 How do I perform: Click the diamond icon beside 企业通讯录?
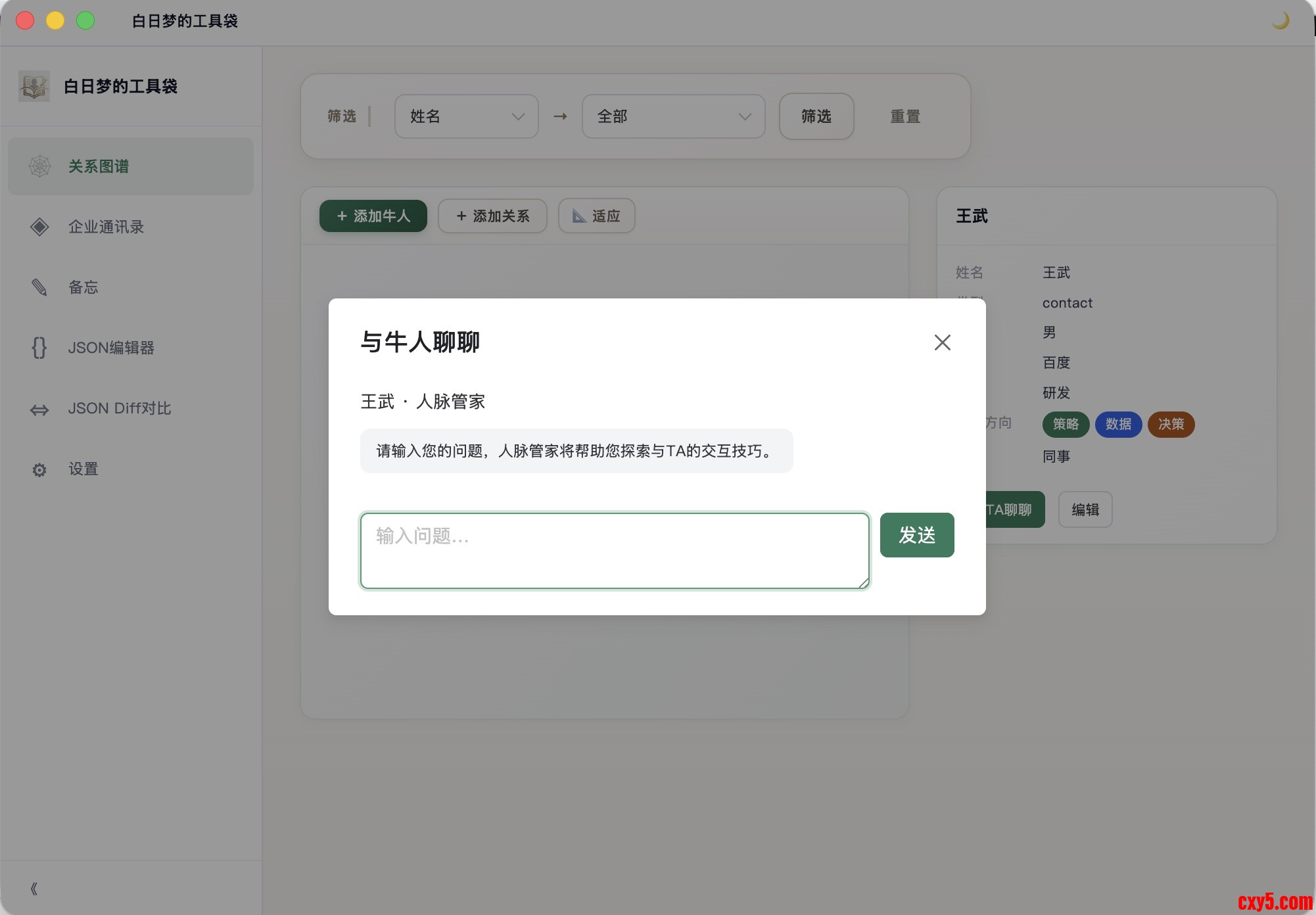pyautogui.click(x=39, y=227)
